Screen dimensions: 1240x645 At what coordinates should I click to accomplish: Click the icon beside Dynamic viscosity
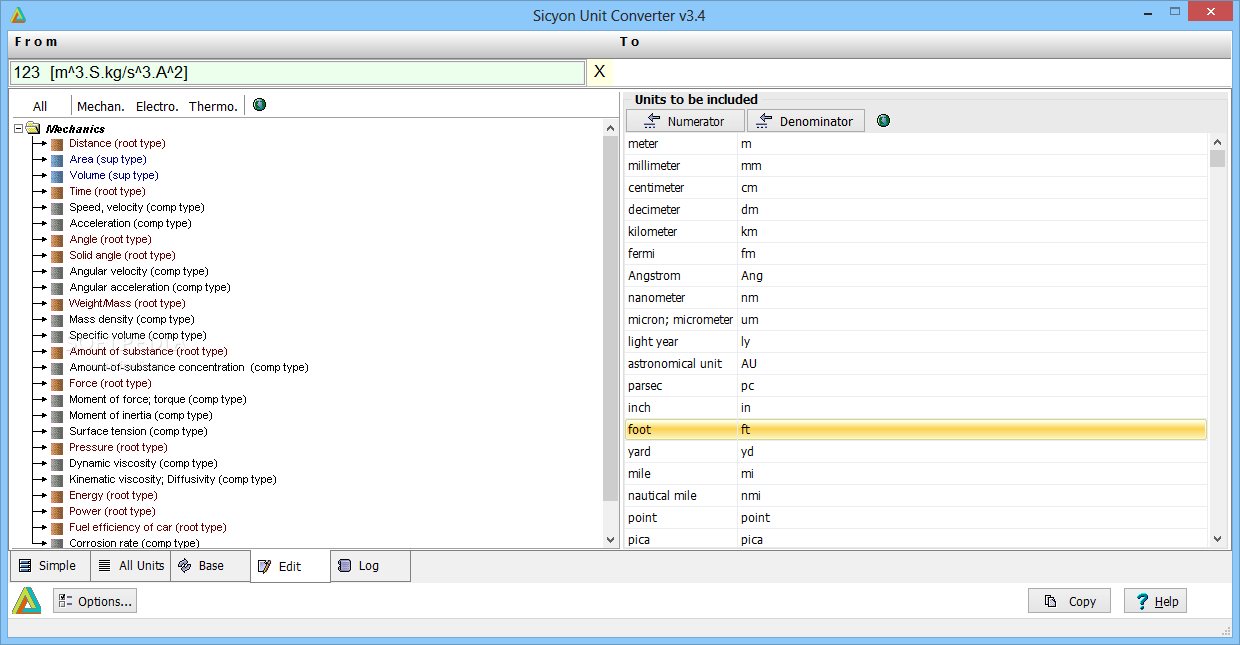click(x=57, y=464)
